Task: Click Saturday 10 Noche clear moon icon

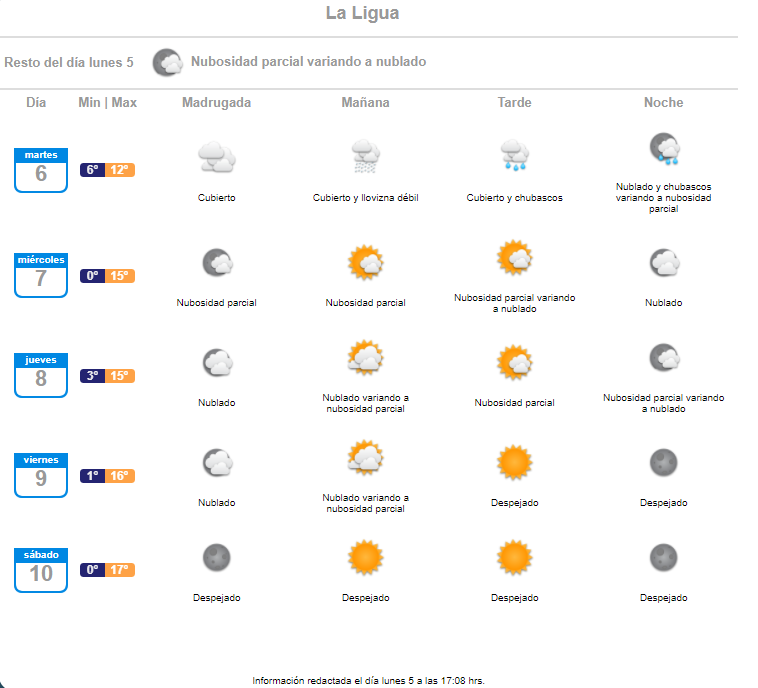Action: click(664, 557)
